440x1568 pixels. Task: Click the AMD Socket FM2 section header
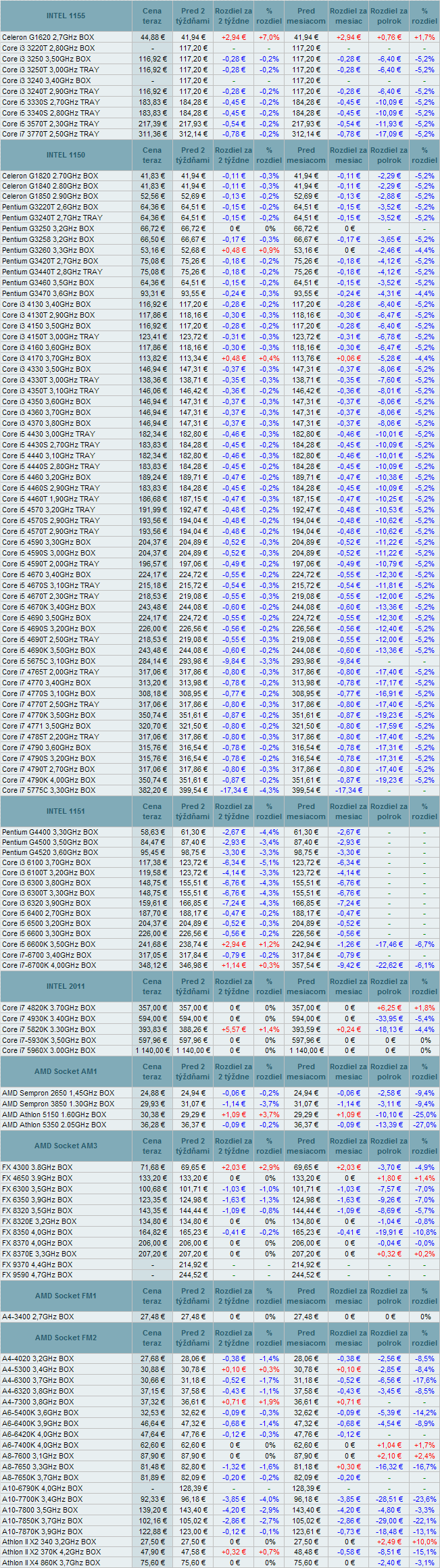click(x=66, y=1338)
